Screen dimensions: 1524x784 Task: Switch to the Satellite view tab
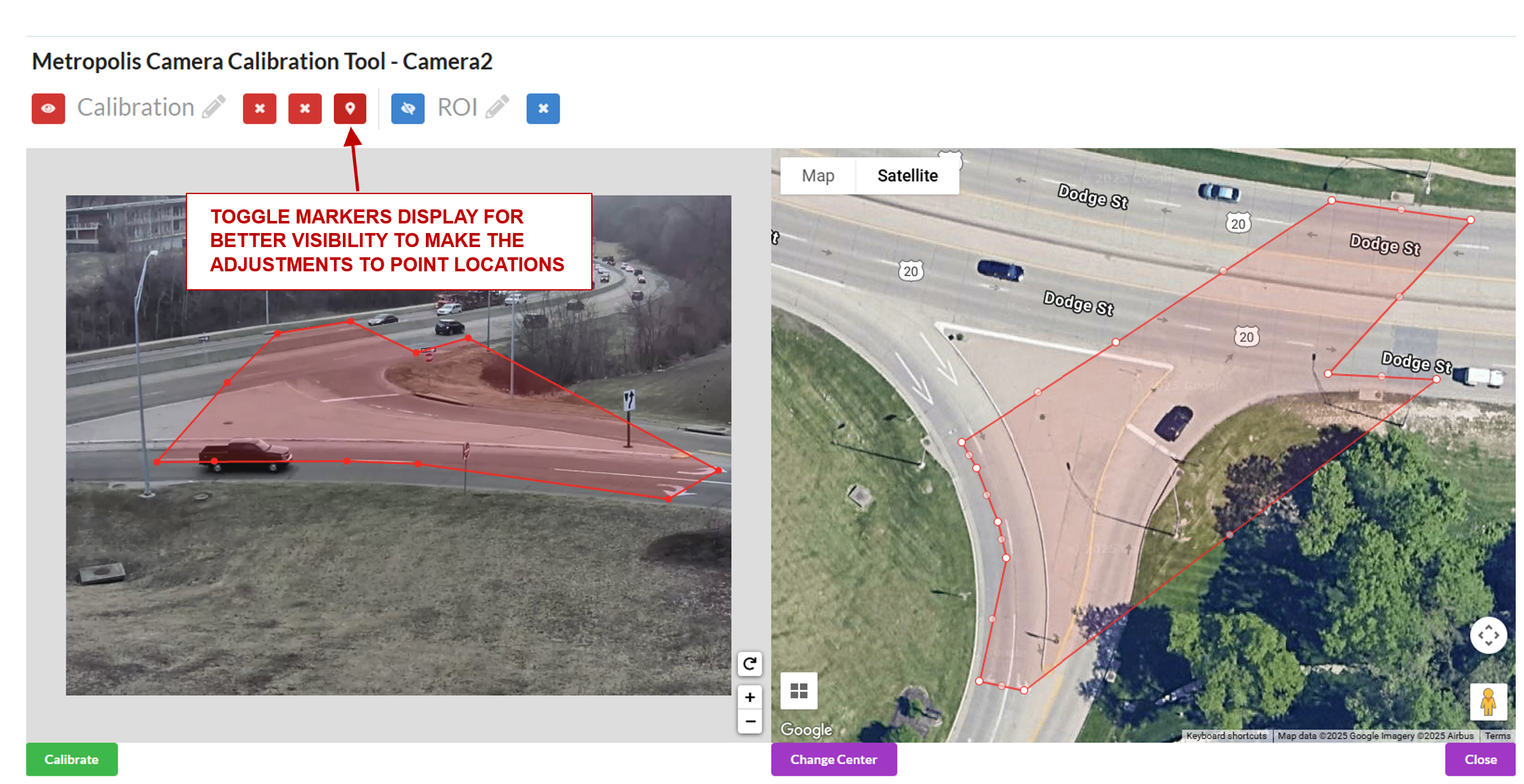coord(907,176)
